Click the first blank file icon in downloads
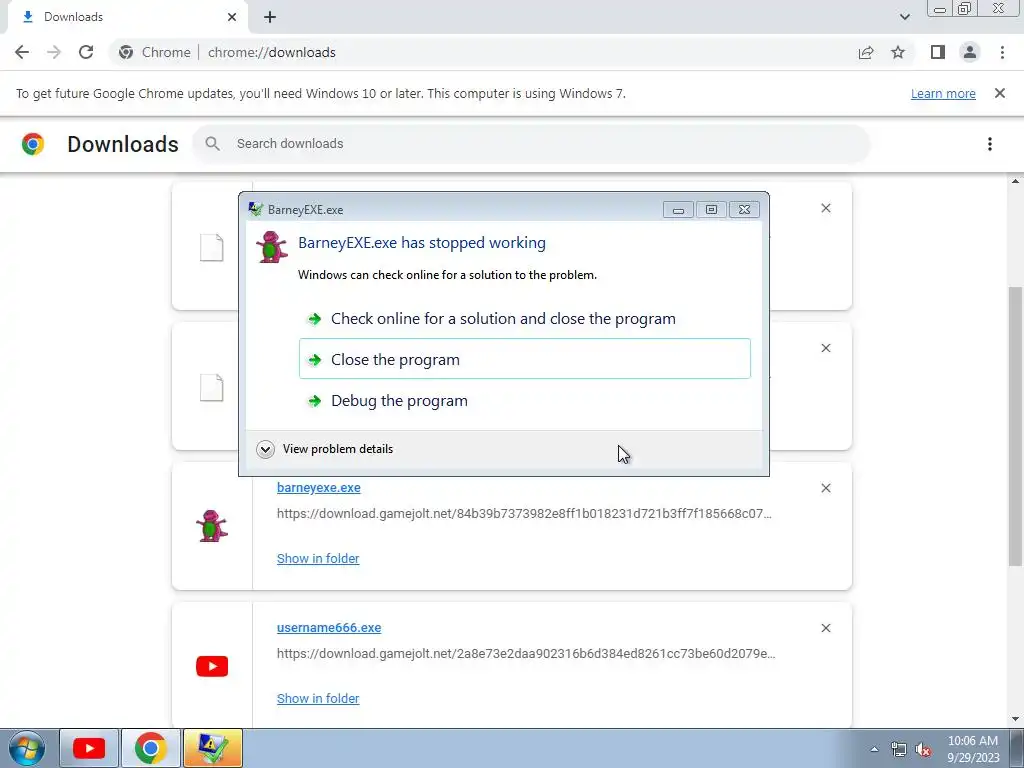 click(212, 248)
